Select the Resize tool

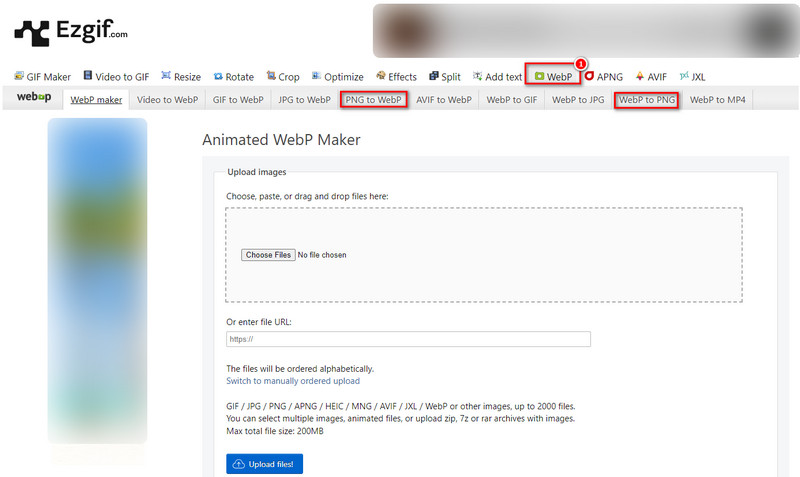180,77
